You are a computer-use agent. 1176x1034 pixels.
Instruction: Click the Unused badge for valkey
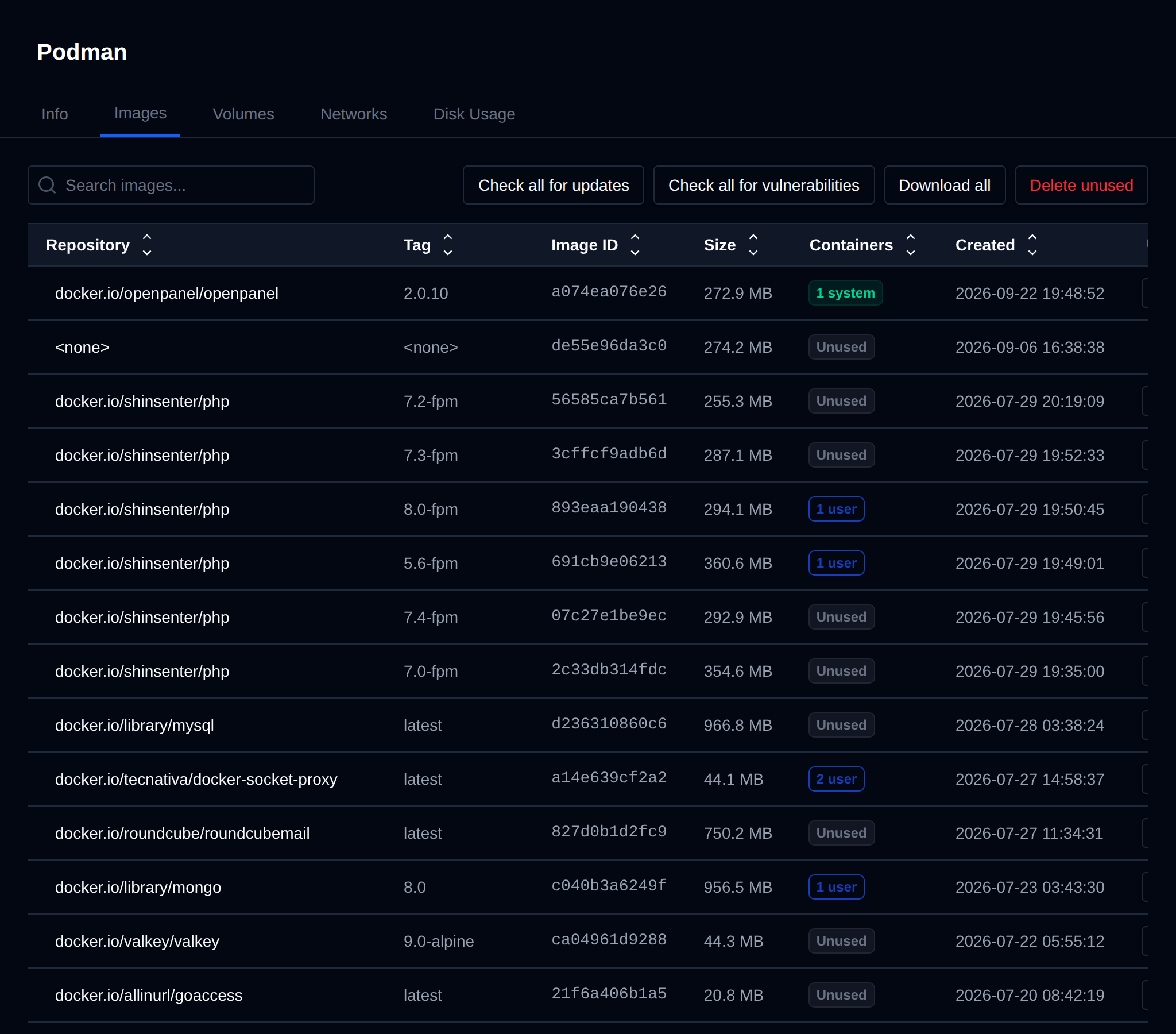pos(841,941)
